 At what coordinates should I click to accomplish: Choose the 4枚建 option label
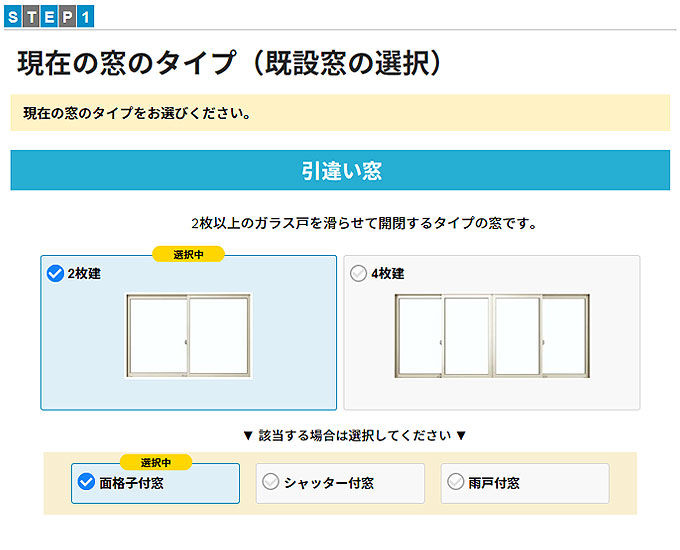tap(388, 273)
